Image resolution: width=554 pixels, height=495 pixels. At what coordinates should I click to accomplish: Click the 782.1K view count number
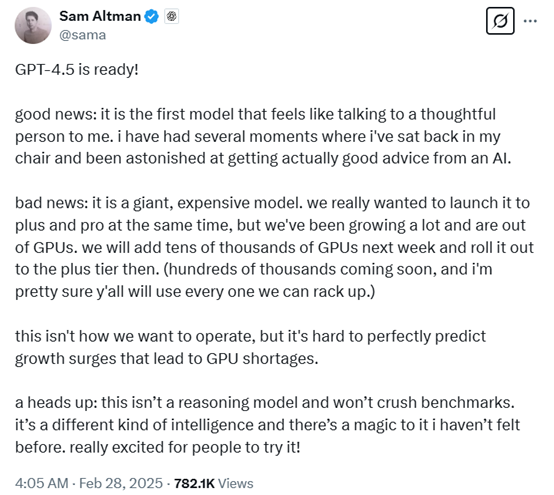194,483
